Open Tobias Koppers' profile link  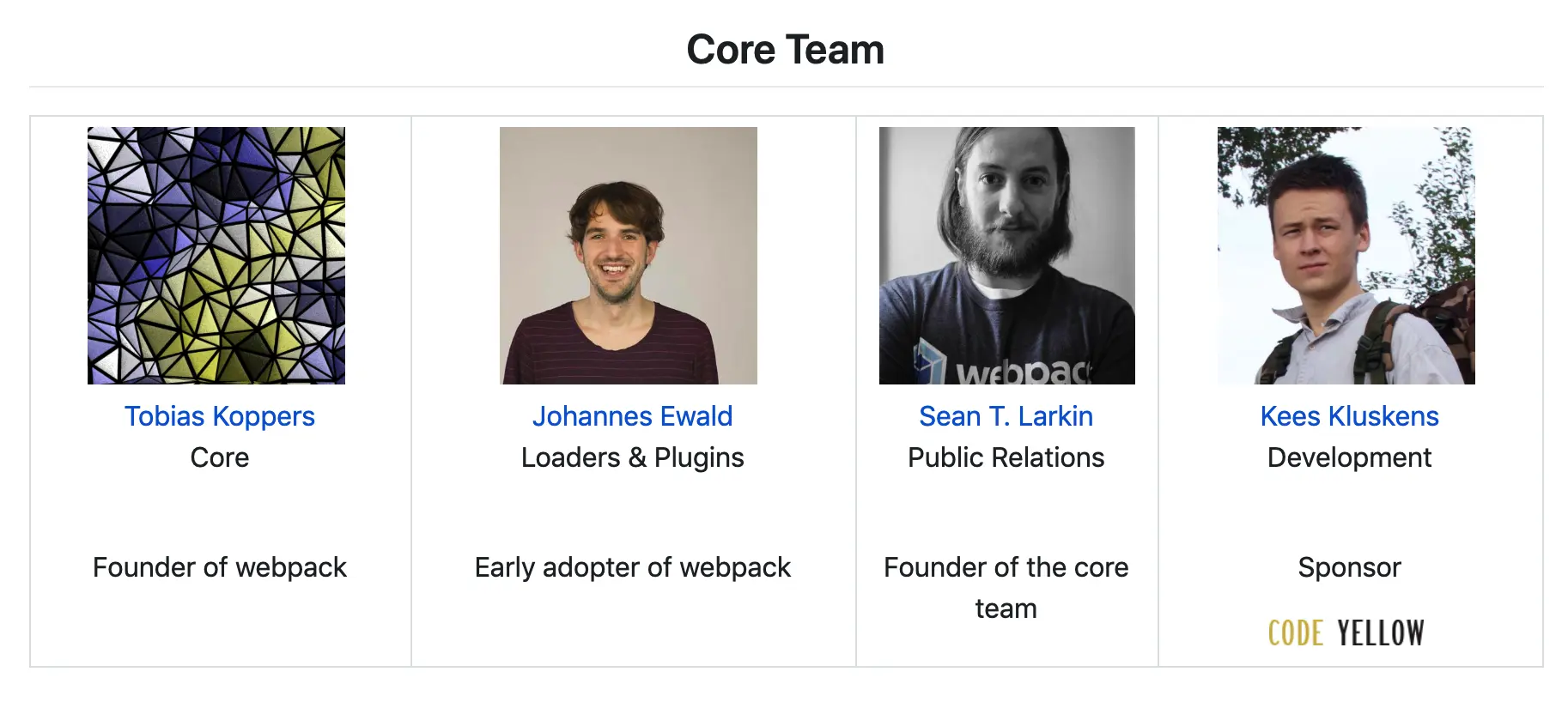click(220, 416)
